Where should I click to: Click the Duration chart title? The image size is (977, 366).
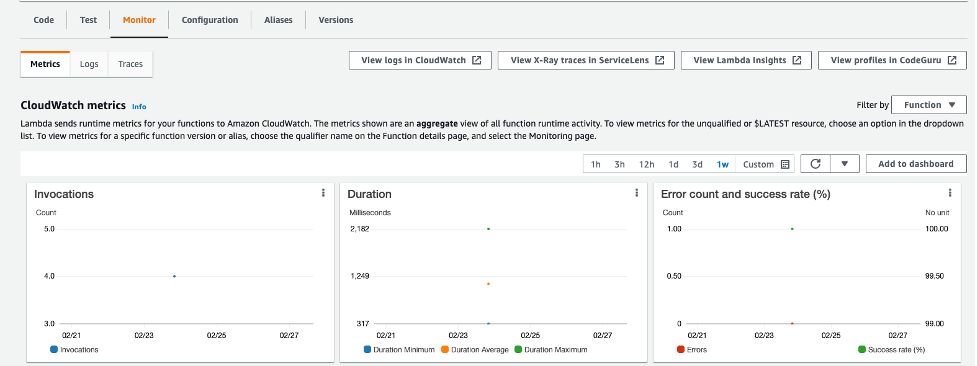pos(369,195)
